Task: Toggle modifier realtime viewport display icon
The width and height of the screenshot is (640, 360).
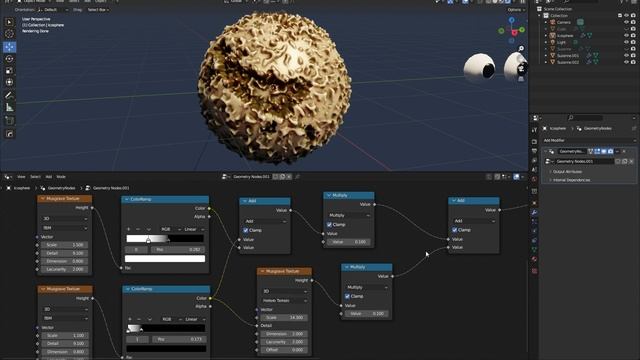Action: pyautogui.click(x=604, y=151)
